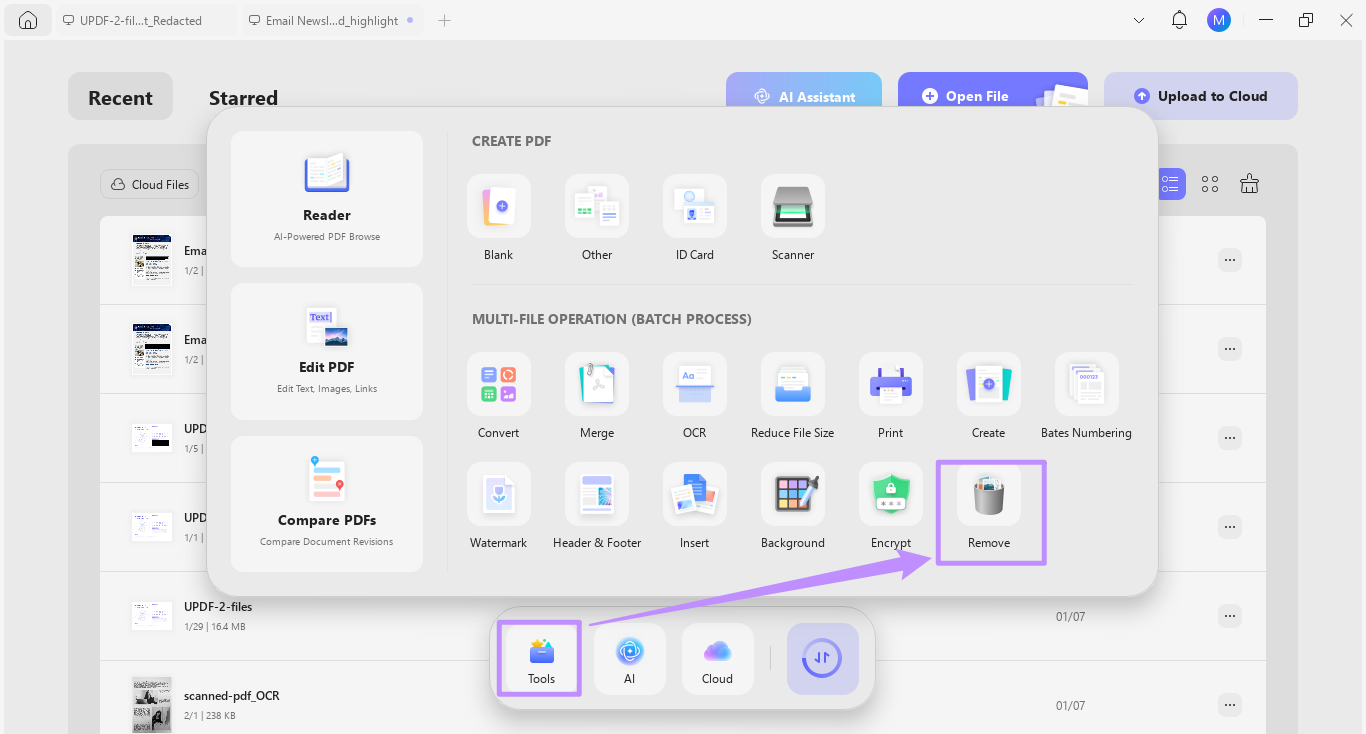Image resolution: width=1366 pixels, height=734 pixels.
Task: Open the Compare PDFs card
Action: (x=327, y=504)
